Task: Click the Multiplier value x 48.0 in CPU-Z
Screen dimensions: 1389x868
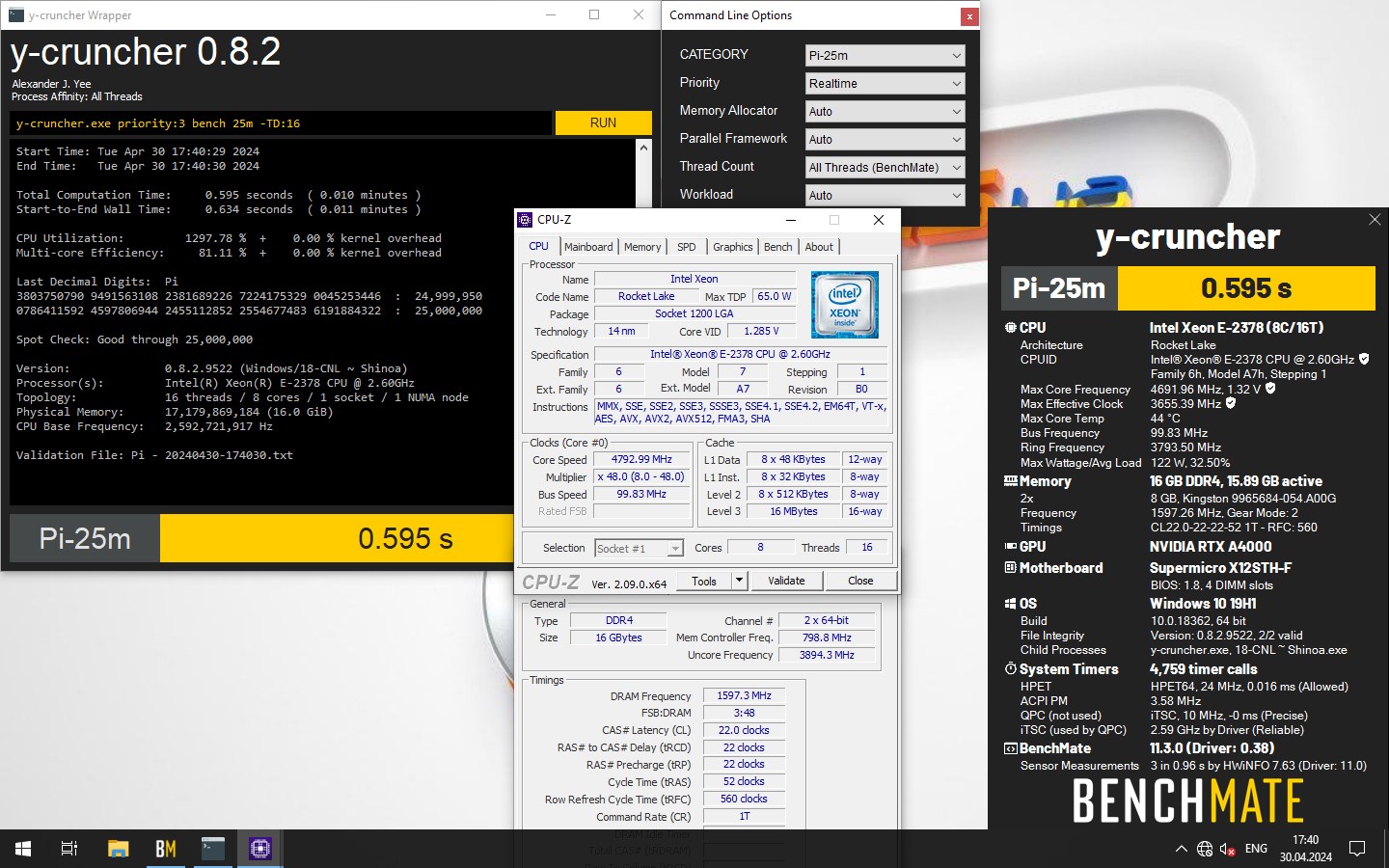Action: point(641,476)
